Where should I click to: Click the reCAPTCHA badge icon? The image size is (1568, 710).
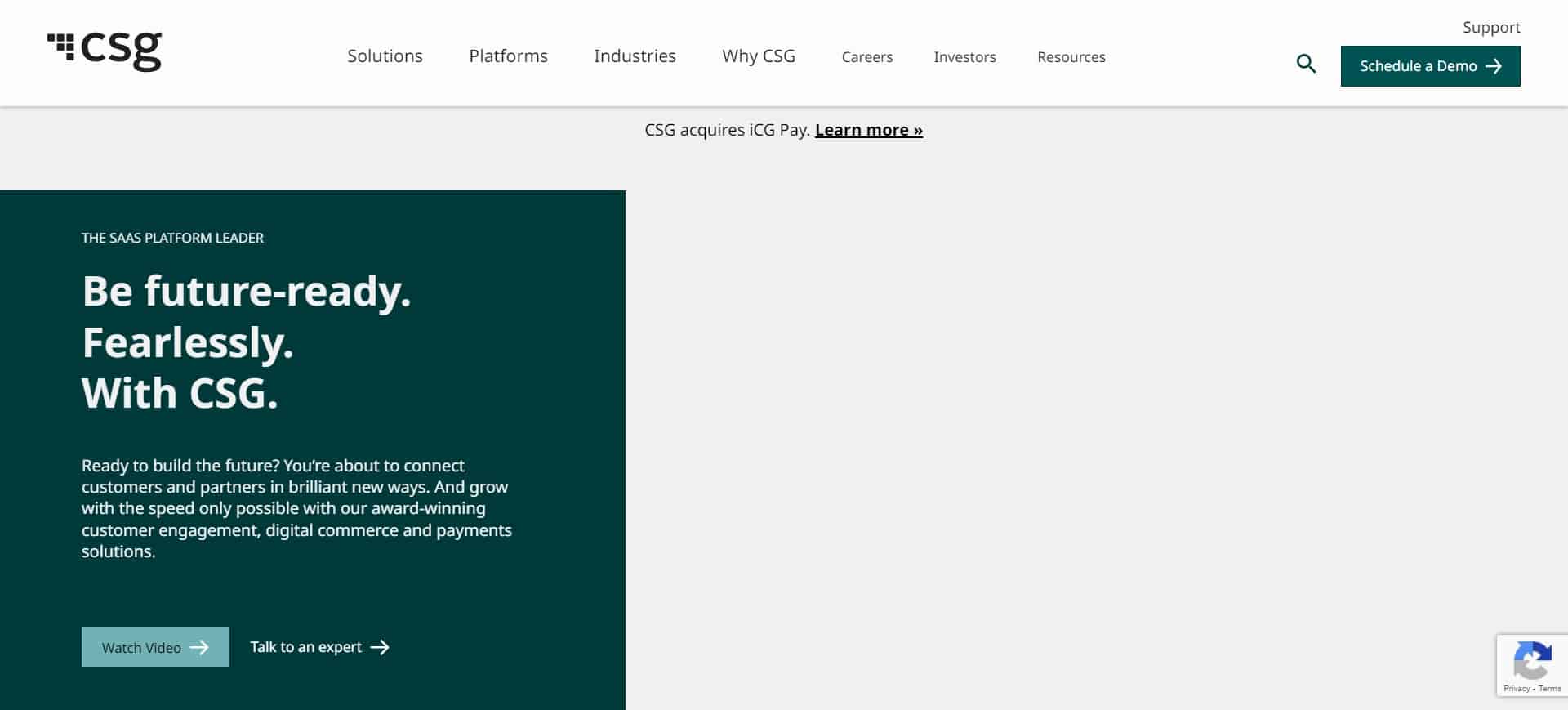point(1532,661)
